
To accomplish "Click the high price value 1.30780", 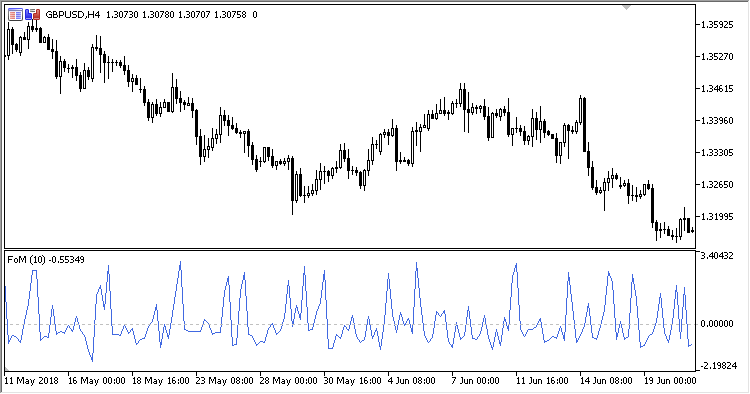I will click(x=158, y=15).
